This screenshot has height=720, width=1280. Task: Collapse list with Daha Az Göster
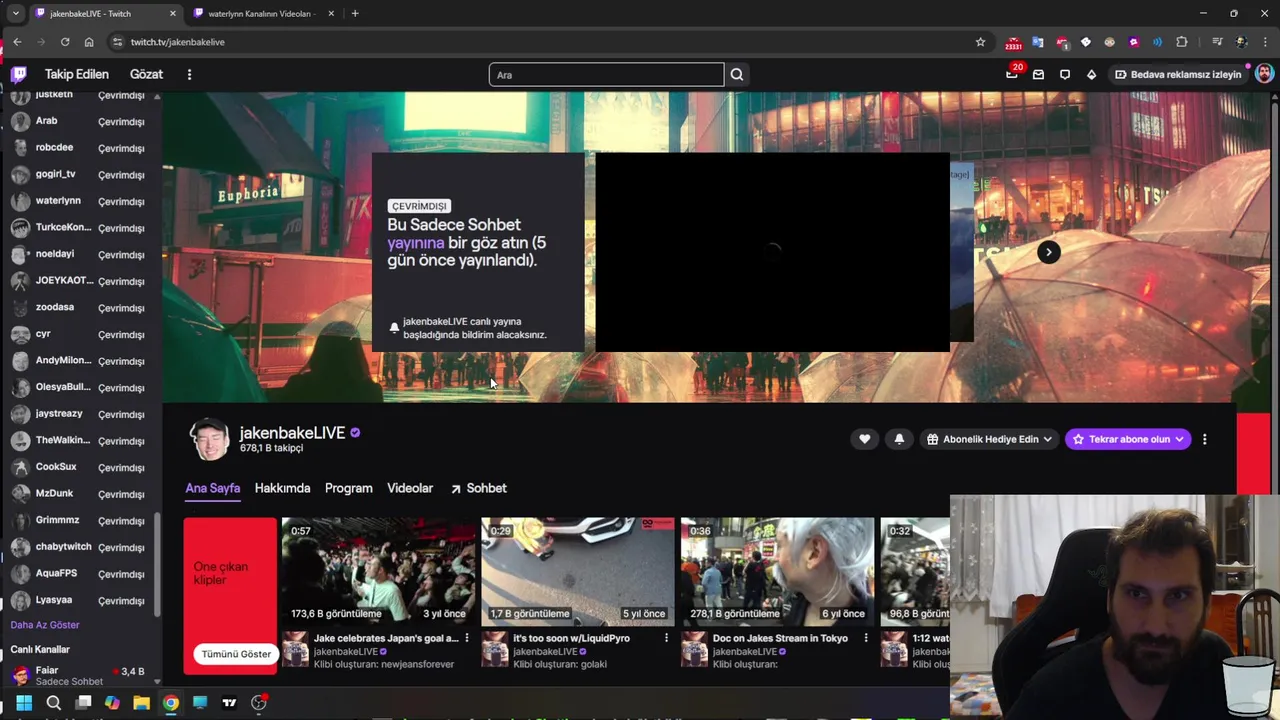(45, 625)
